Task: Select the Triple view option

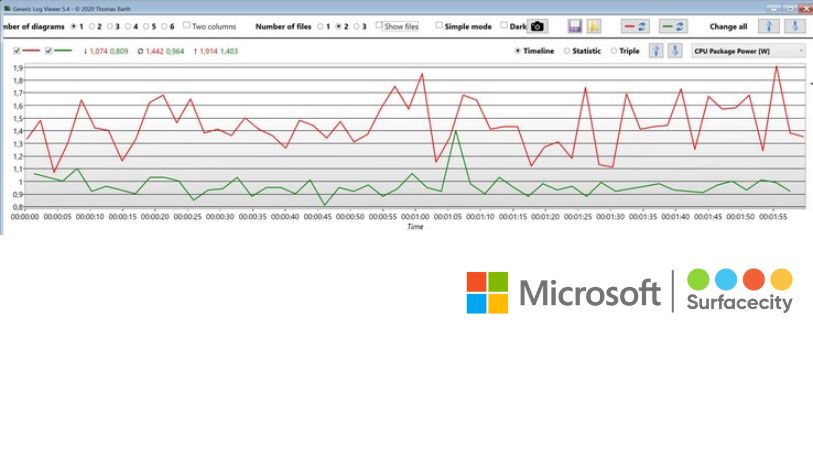Action: pyautogui.click(x=616, y=50)
